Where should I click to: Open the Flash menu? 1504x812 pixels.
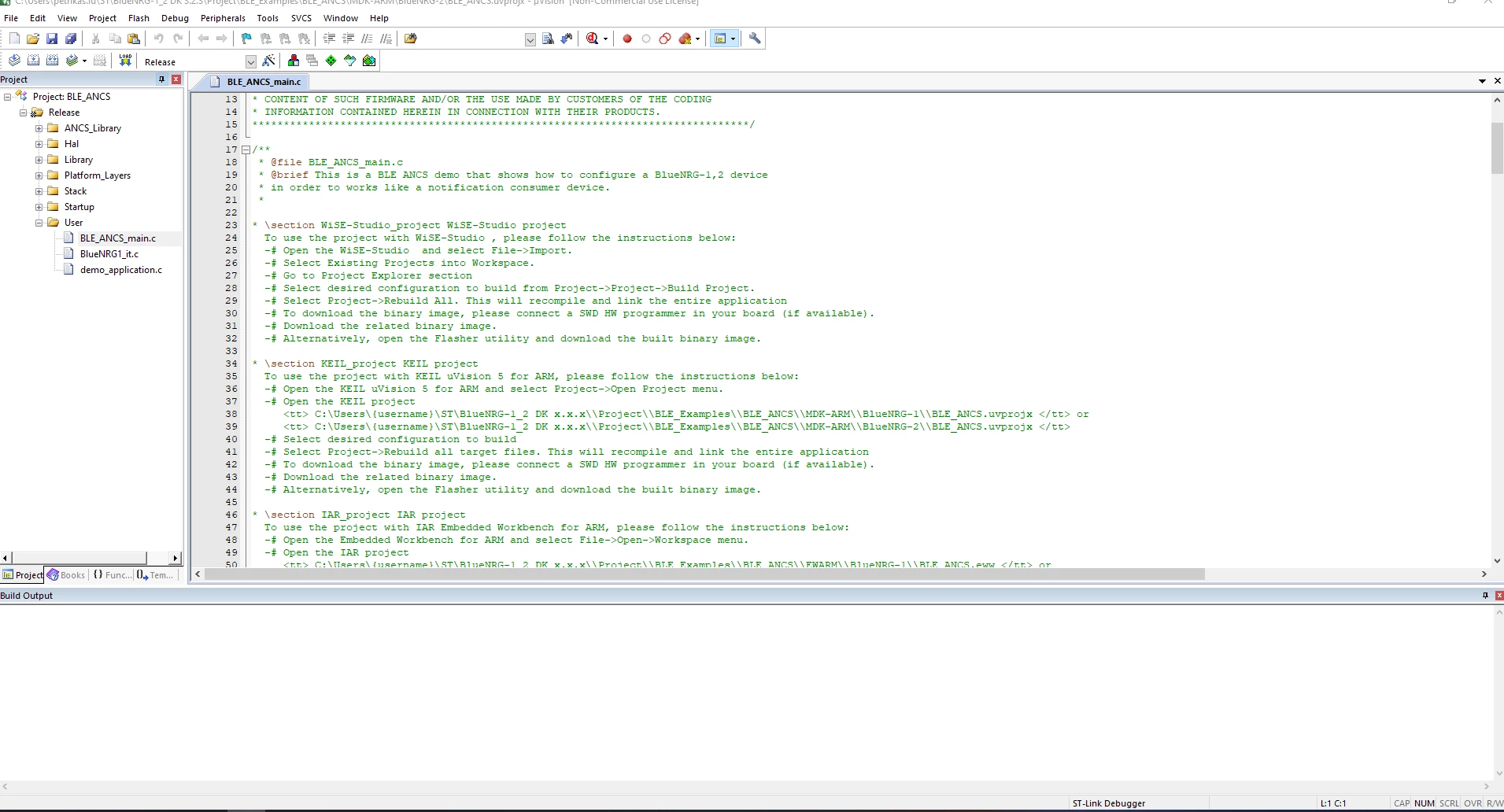(139, 18)
